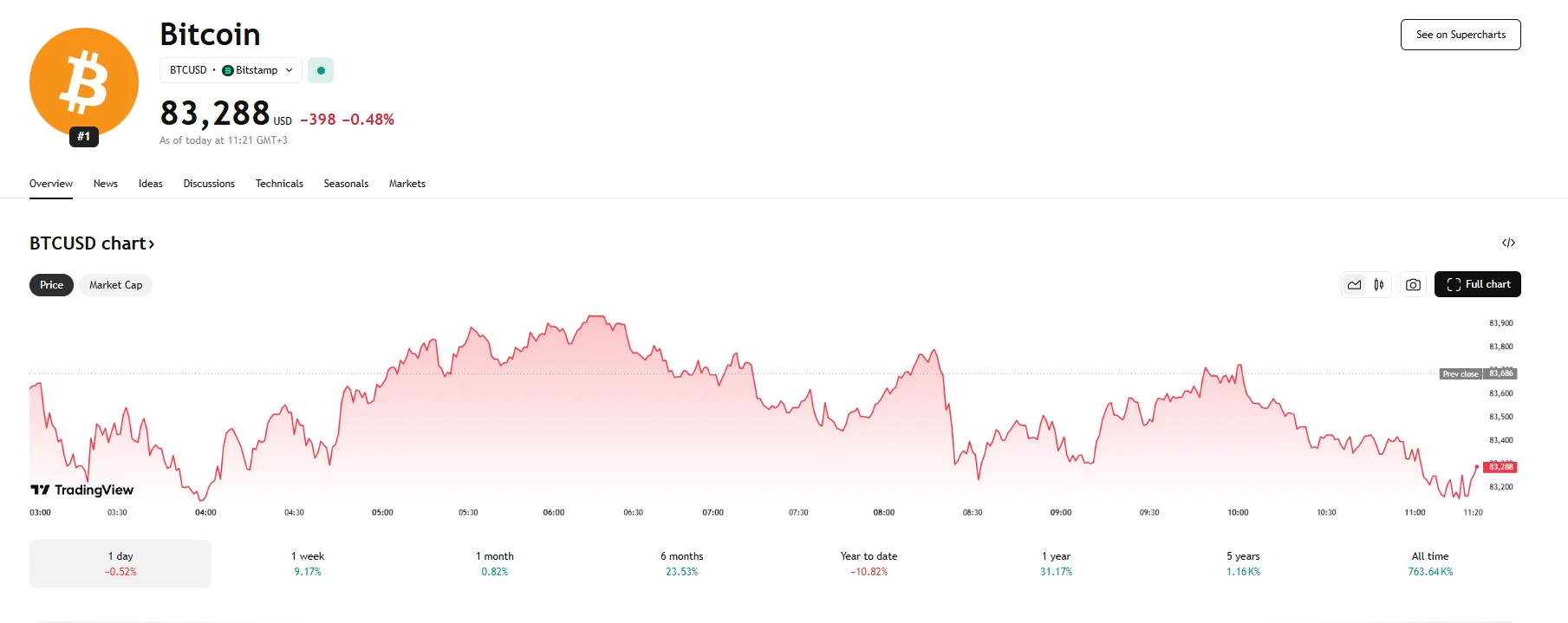Screen dimensions: 1568x623
Task: Click the #1 rank badge
Action: [84, 136]
